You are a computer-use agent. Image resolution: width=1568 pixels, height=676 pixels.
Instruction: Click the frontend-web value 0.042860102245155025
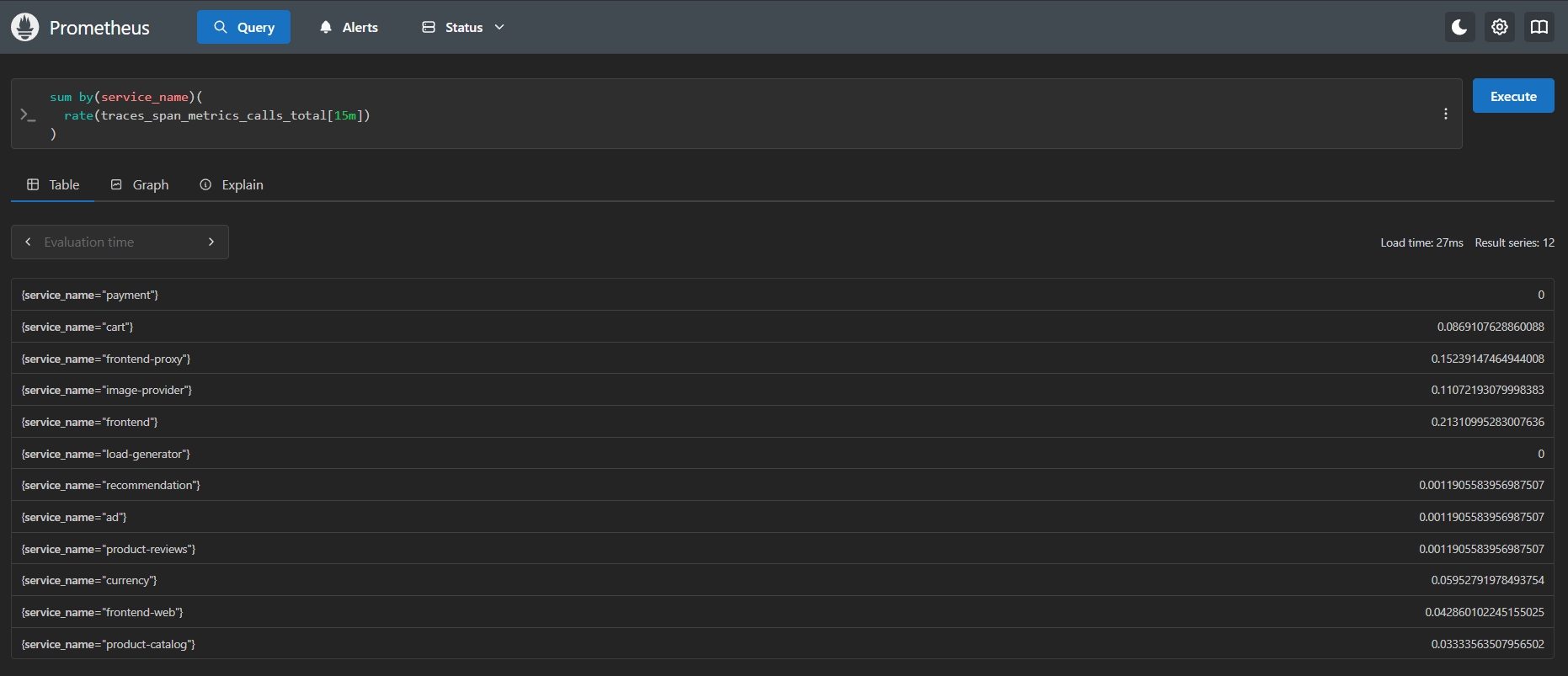[1485, 612]
